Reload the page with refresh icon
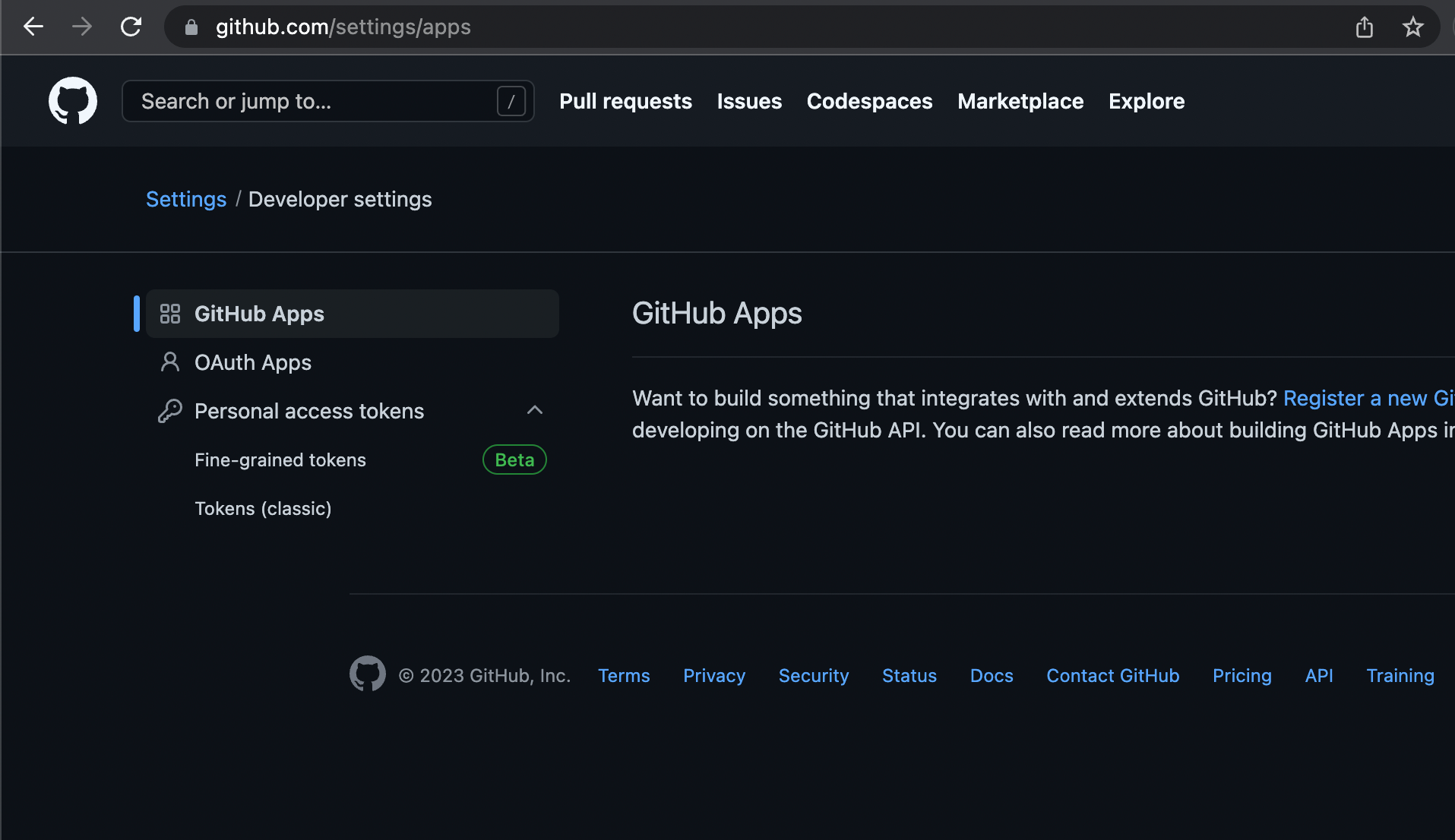 coord(131,27)
